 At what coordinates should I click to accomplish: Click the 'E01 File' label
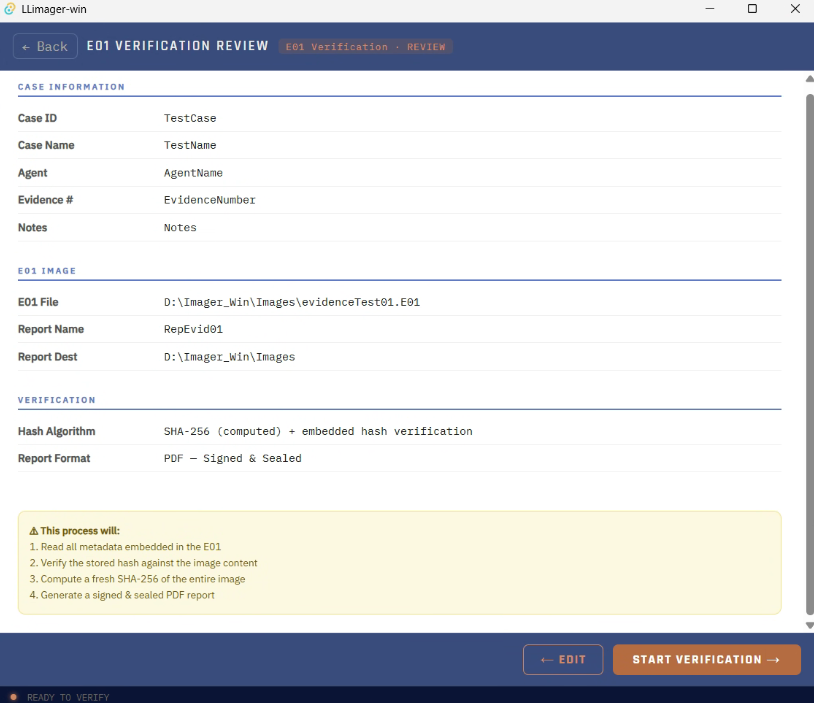point(38,302)
